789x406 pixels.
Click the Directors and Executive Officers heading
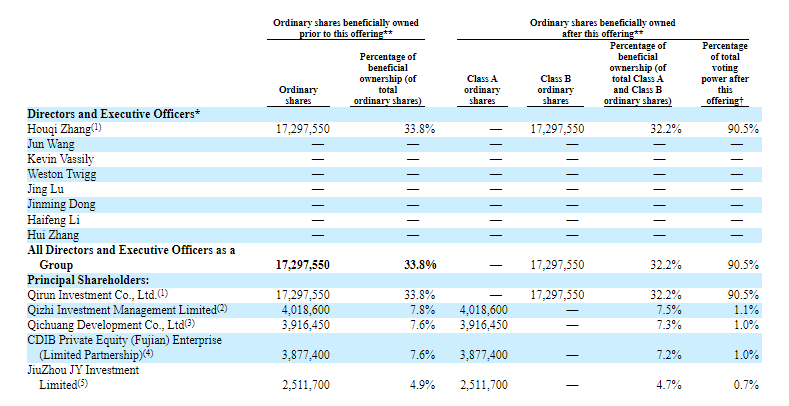click(114, 114)
